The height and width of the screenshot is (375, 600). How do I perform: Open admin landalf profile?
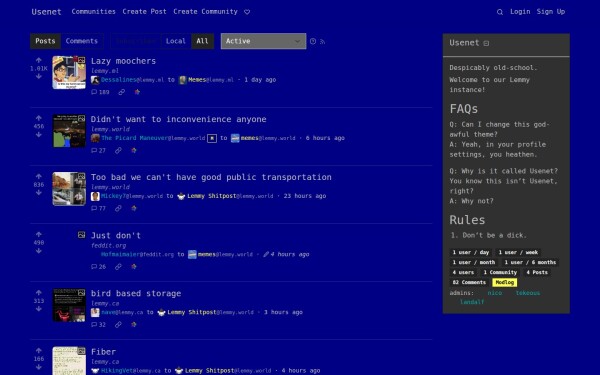[x=472, y=302]
